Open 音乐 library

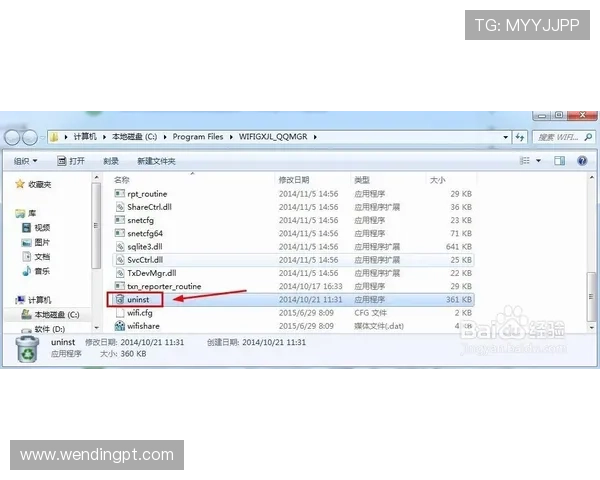pyautogui.click(x=36, y=271)
